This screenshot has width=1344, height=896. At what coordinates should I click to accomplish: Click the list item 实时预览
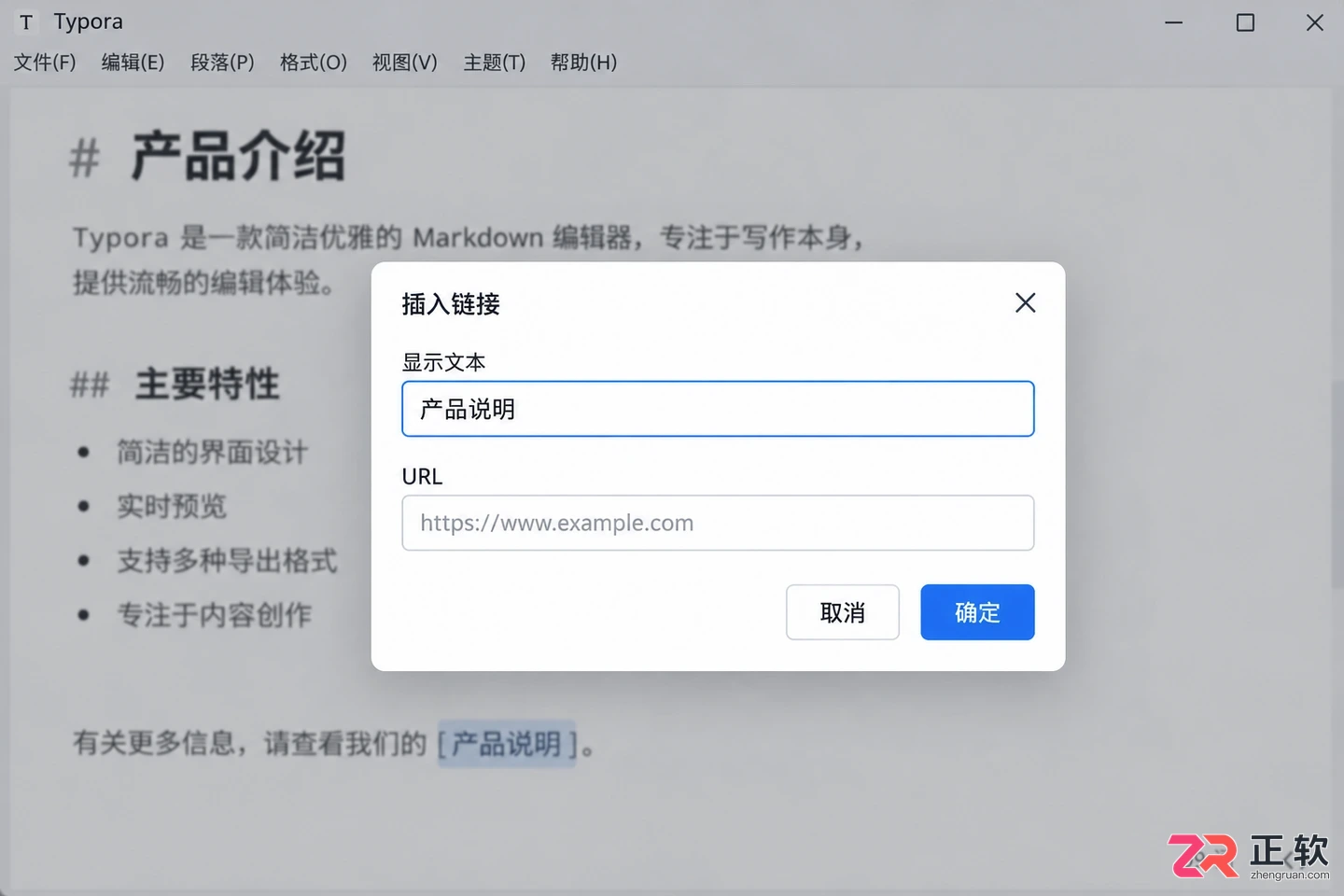click(172, 507)
